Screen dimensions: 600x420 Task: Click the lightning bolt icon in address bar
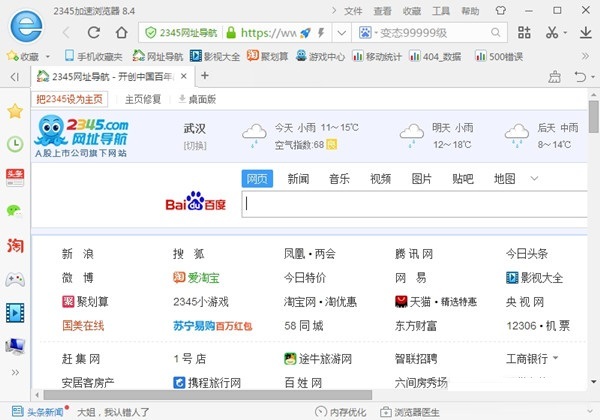[x=321, y=33]
